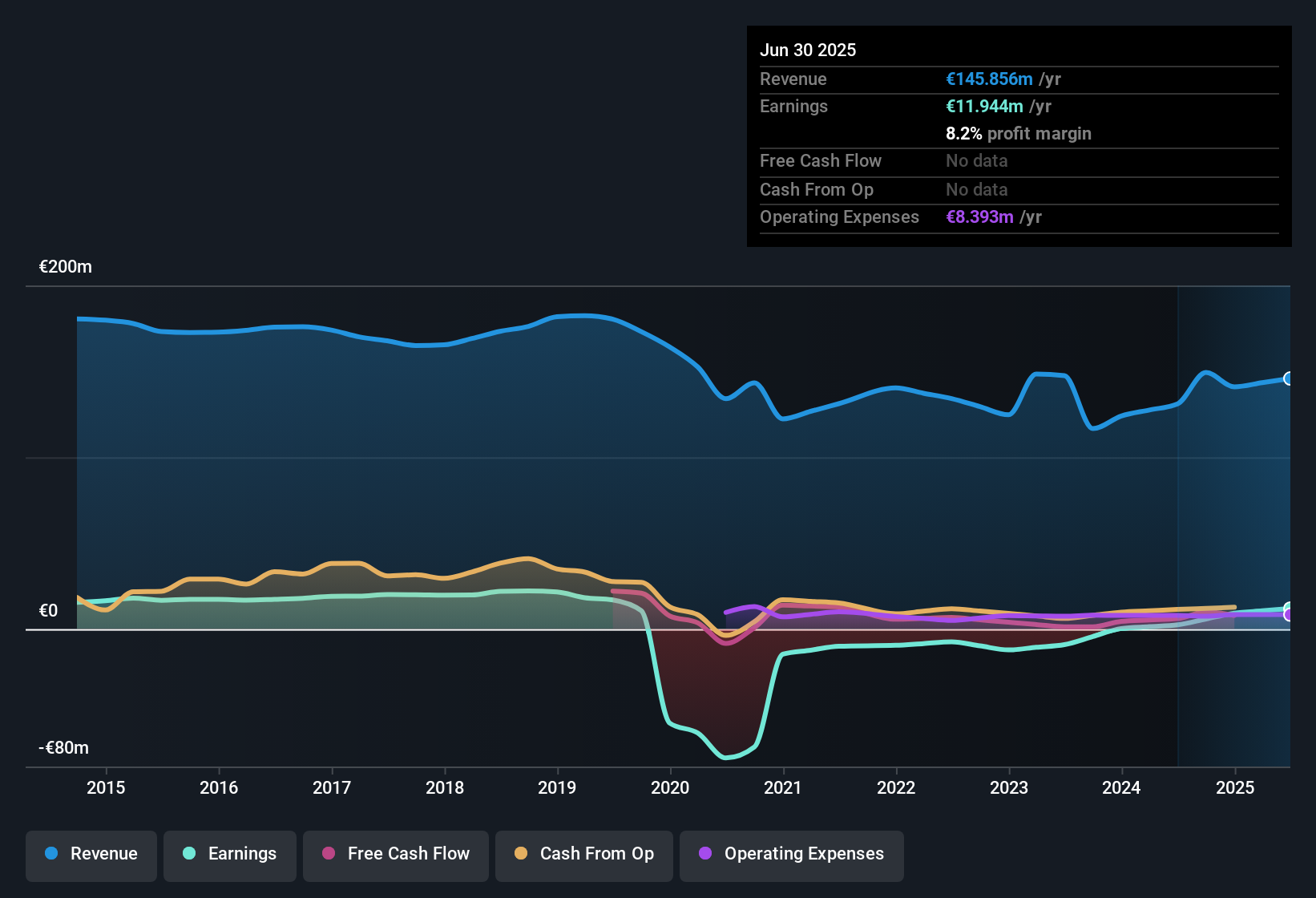The image size is (1316, 898).
Task: Expand the Operating Expenses legend entry
Action: (x=791, y=854)
